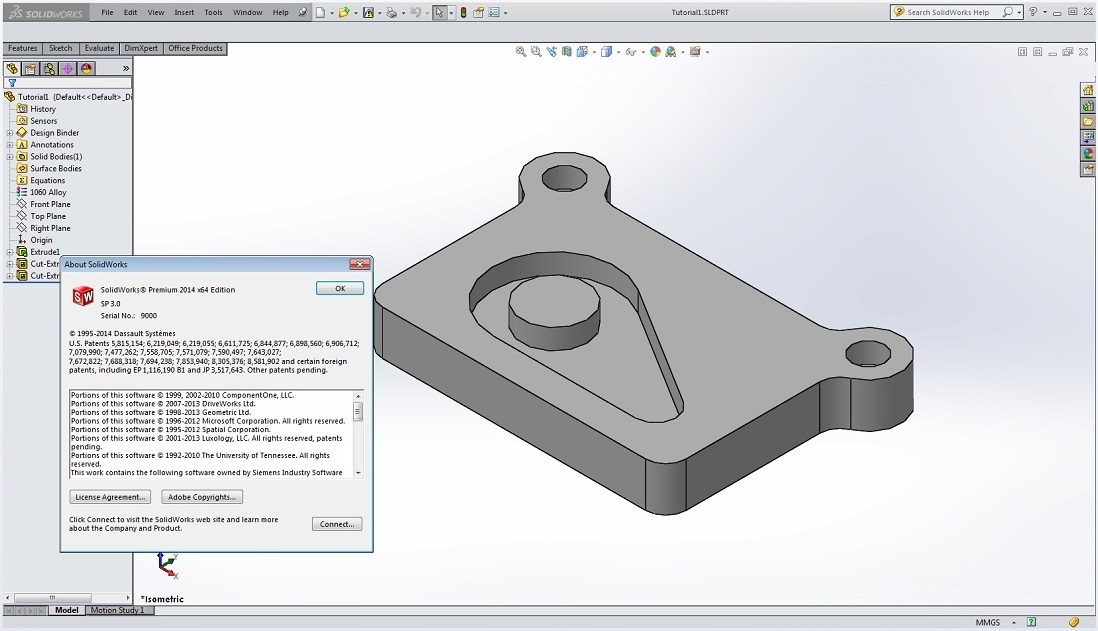Click the Zoom to Fit icon

click(521, 52)
